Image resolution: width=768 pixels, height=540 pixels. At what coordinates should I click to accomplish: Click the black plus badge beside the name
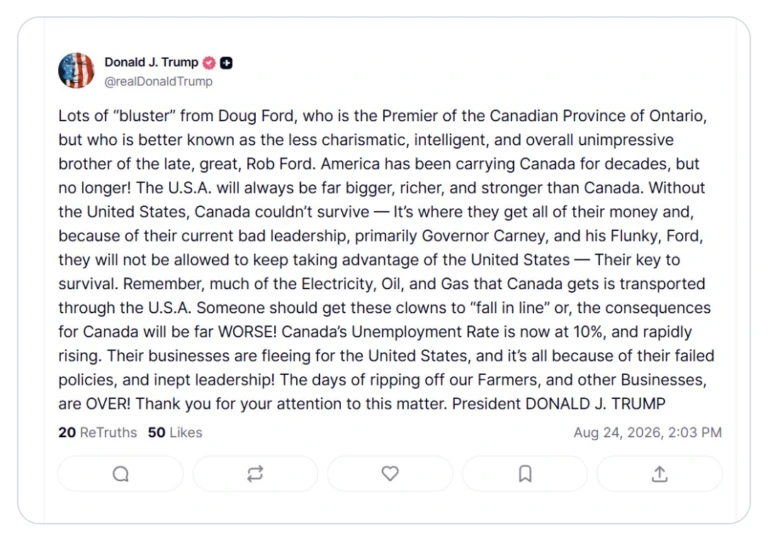point(226,63)
